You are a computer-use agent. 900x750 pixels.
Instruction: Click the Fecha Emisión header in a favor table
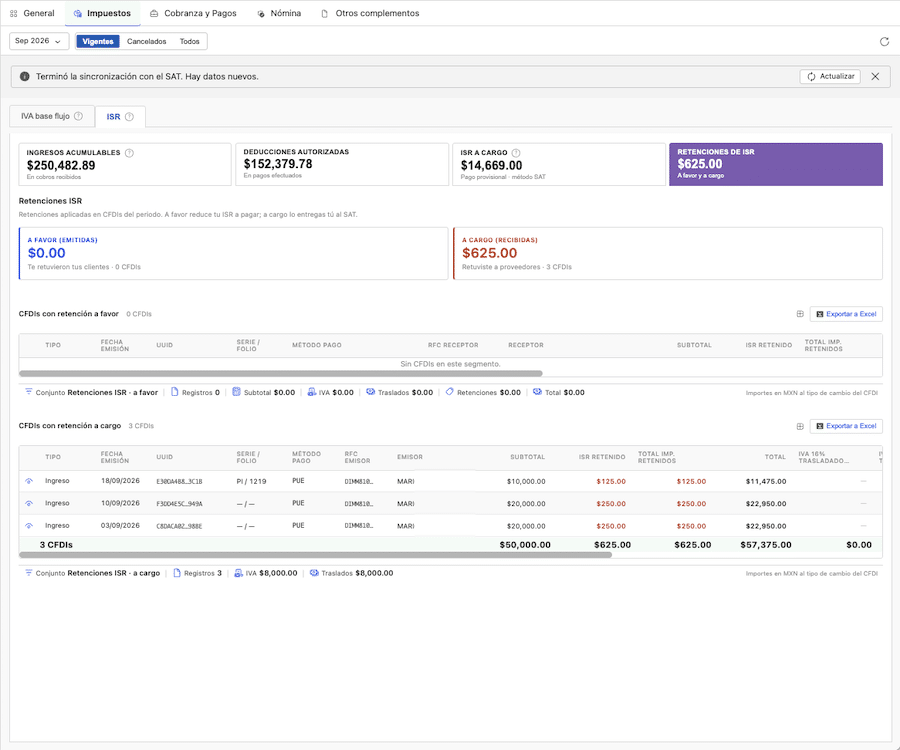115,345
